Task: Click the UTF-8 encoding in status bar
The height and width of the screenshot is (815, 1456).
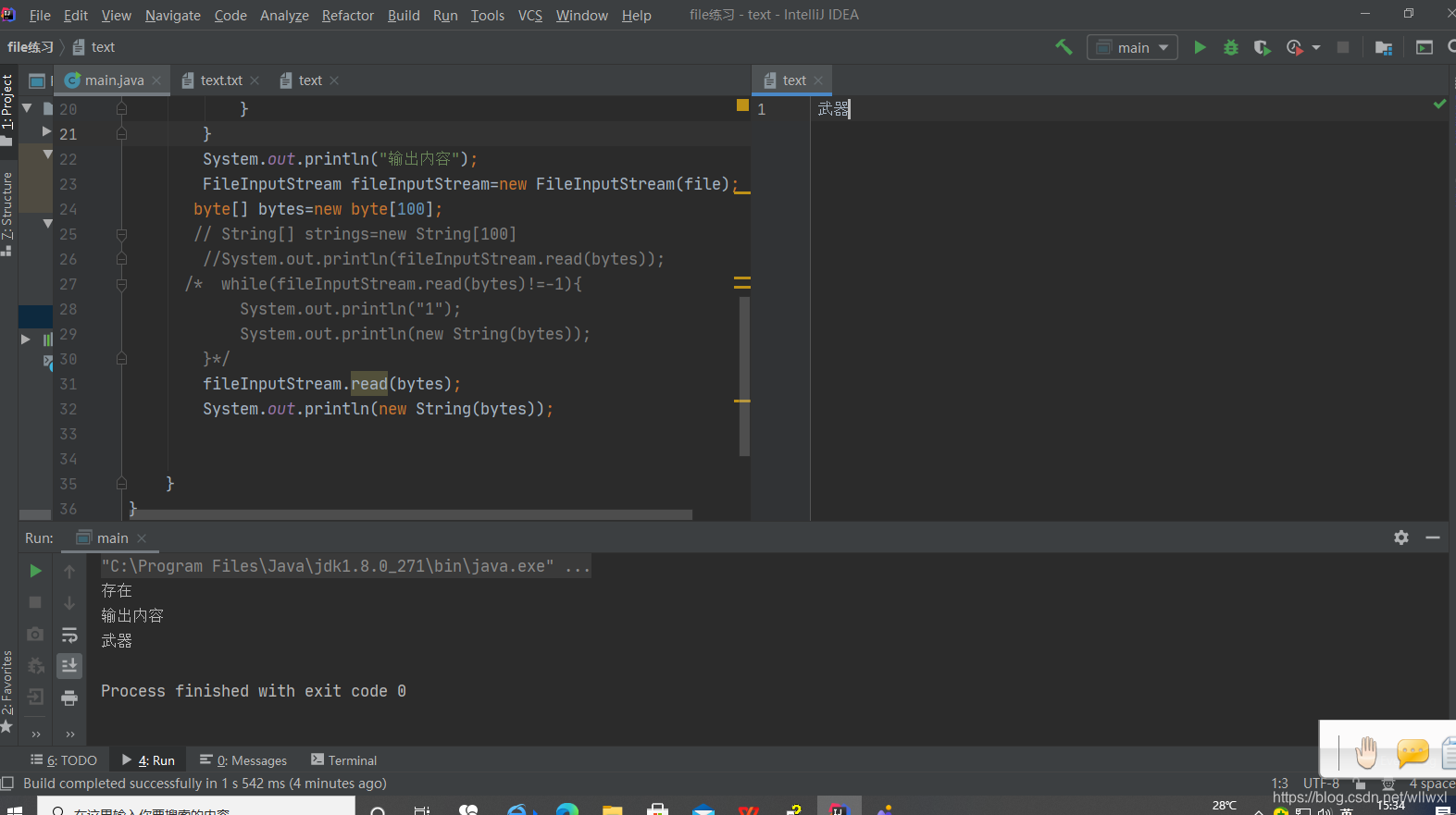Action: tap(1321, 784)
